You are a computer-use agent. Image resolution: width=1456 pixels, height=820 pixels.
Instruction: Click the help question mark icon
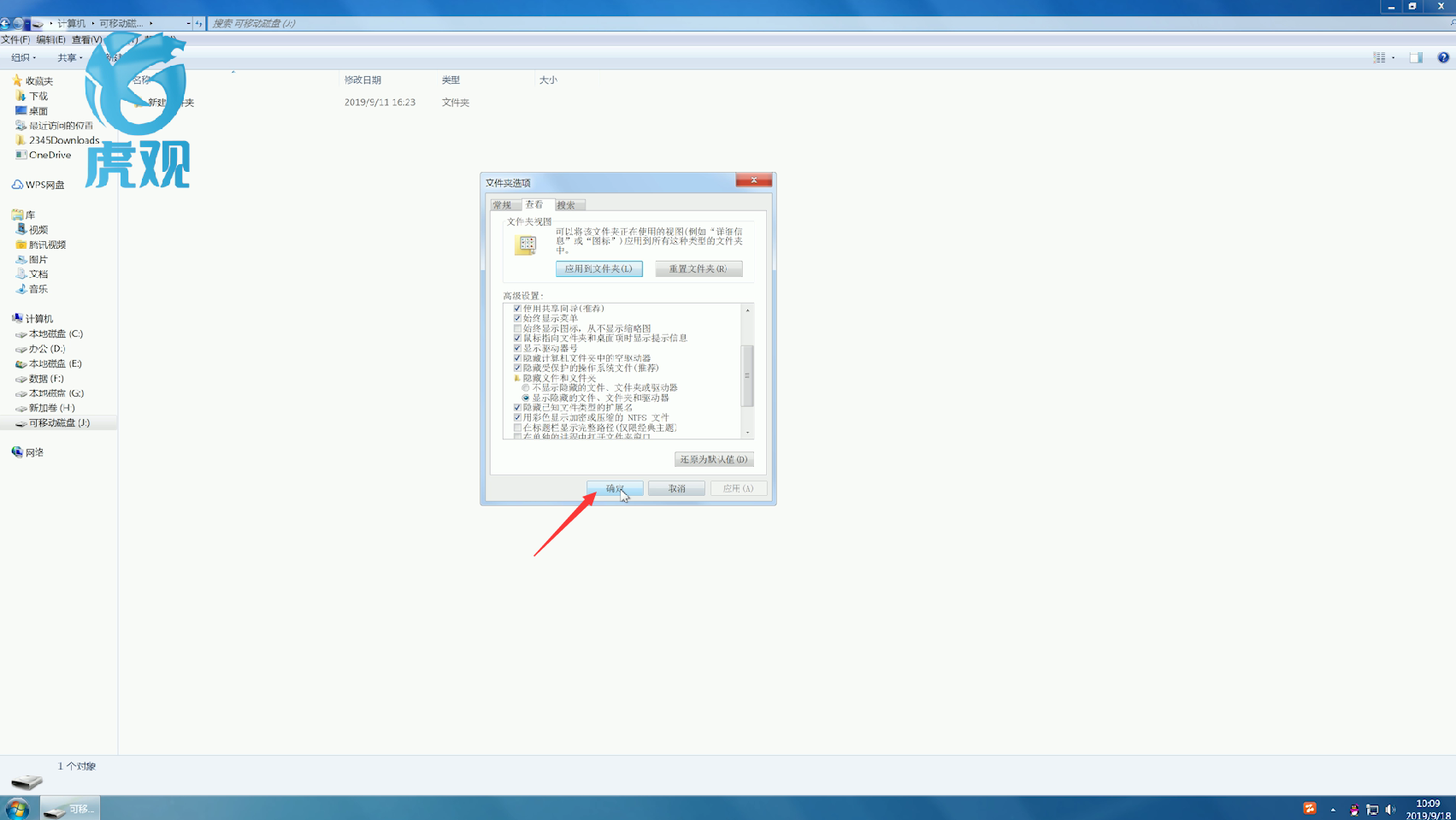point(1443,57)
